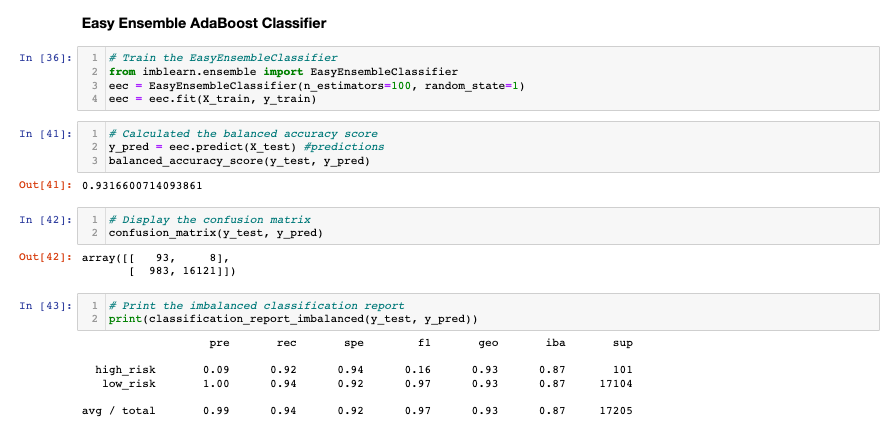Click high_risk f1 value 0.16
The image size is (889, 437).
(x=417, y=370)
